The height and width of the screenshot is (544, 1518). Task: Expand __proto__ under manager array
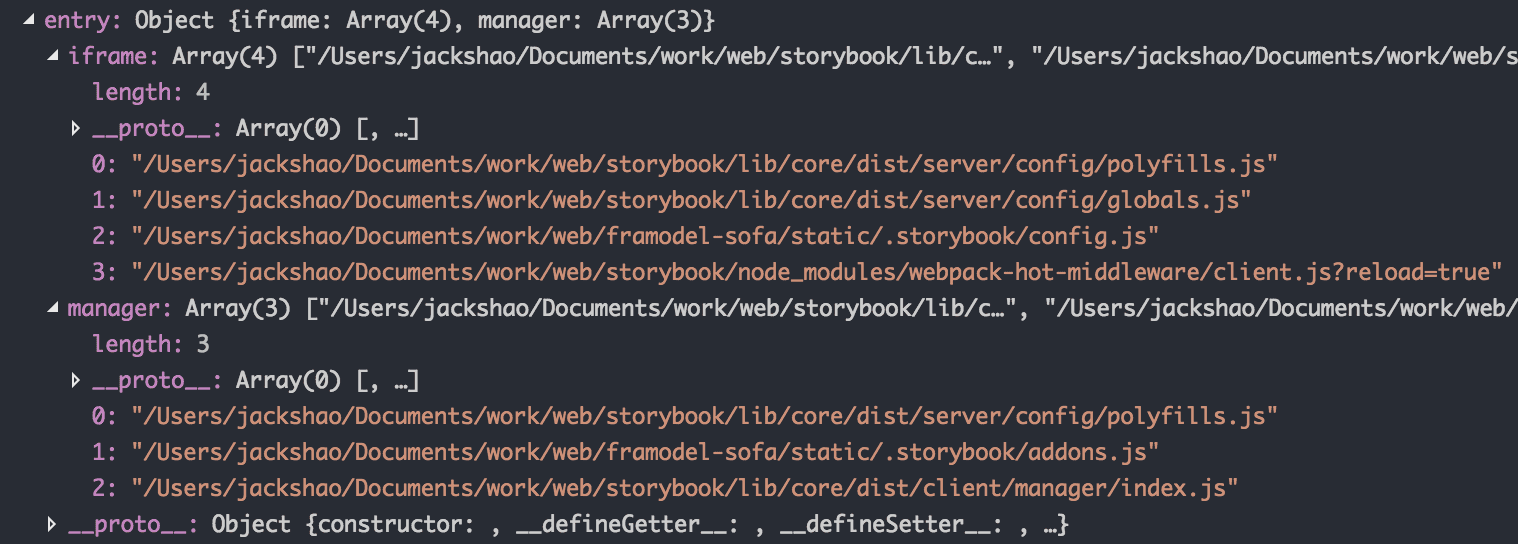coord(77,381)
